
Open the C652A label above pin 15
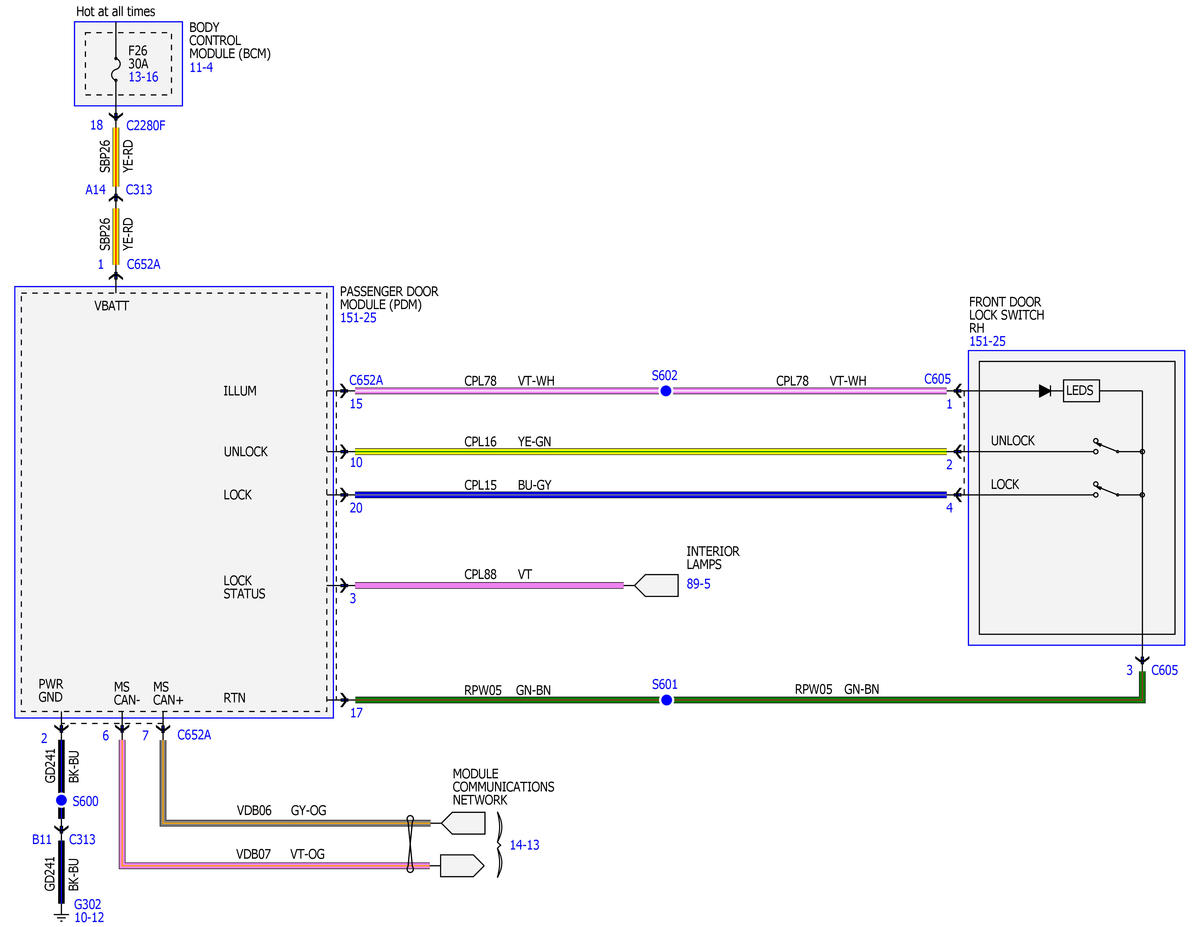click(366, 380)
